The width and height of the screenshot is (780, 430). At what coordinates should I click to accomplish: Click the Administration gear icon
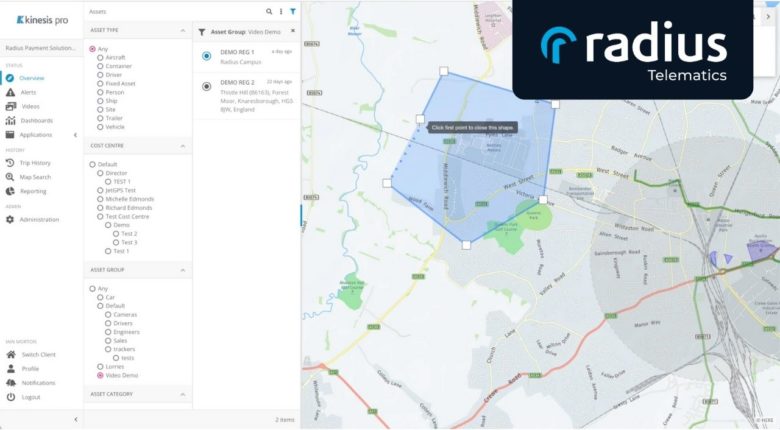[x=10, y=219]
